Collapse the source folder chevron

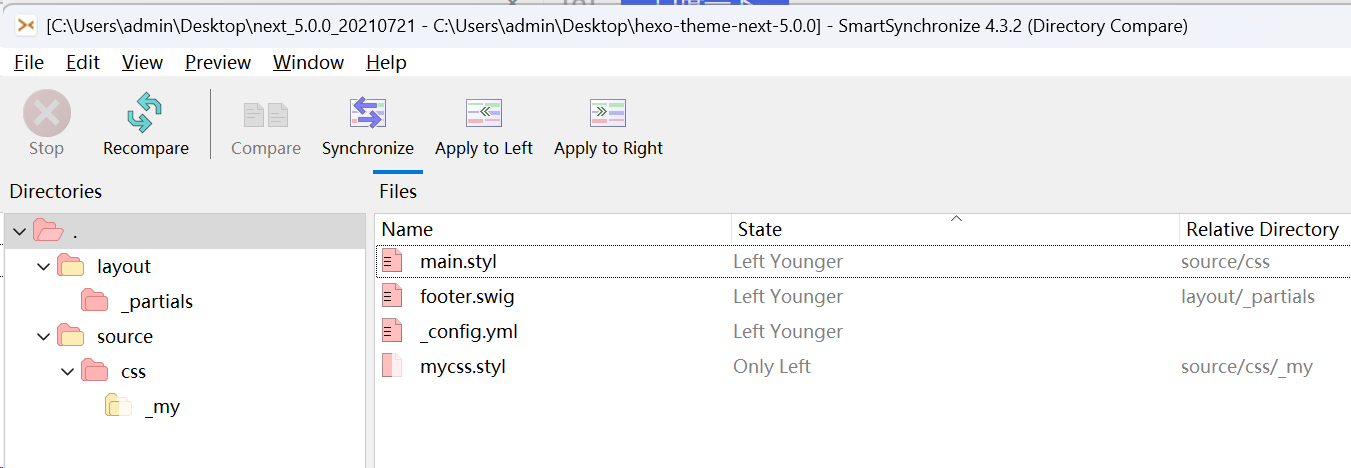coord(43,337)
